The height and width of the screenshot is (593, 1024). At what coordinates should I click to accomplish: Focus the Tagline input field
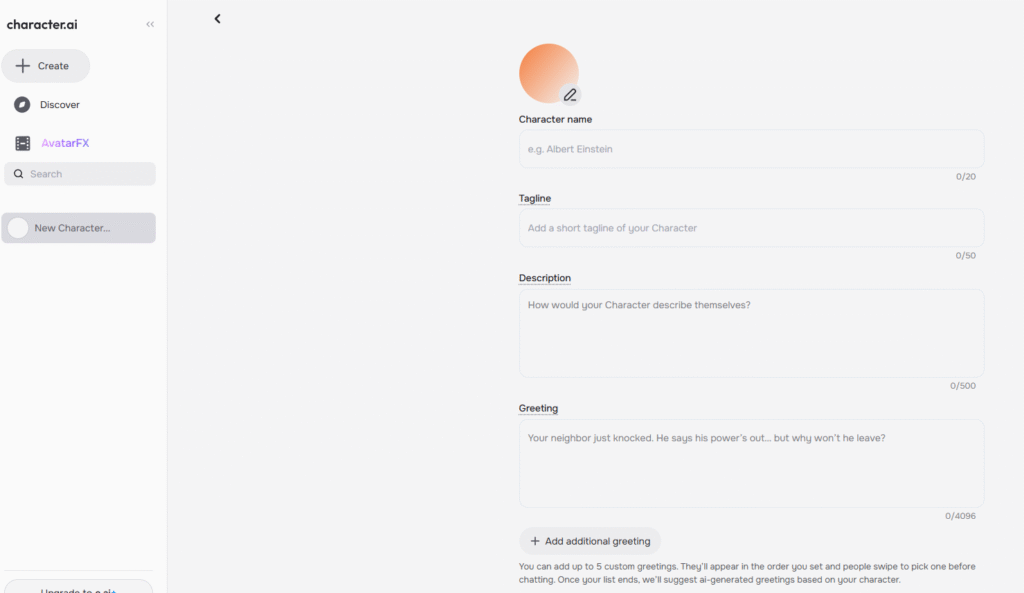point(751,228)
